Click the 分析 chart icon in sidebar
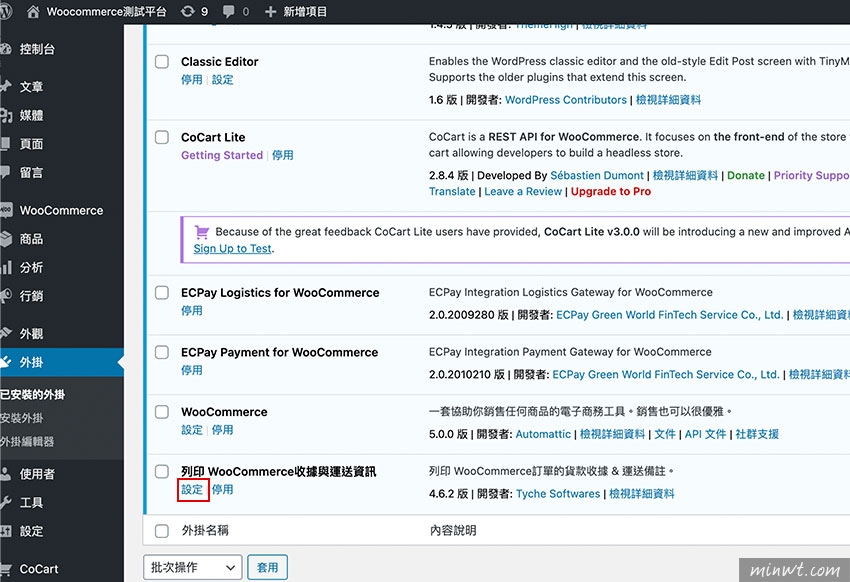The image size is (850, 582). (x=5, y=267)
